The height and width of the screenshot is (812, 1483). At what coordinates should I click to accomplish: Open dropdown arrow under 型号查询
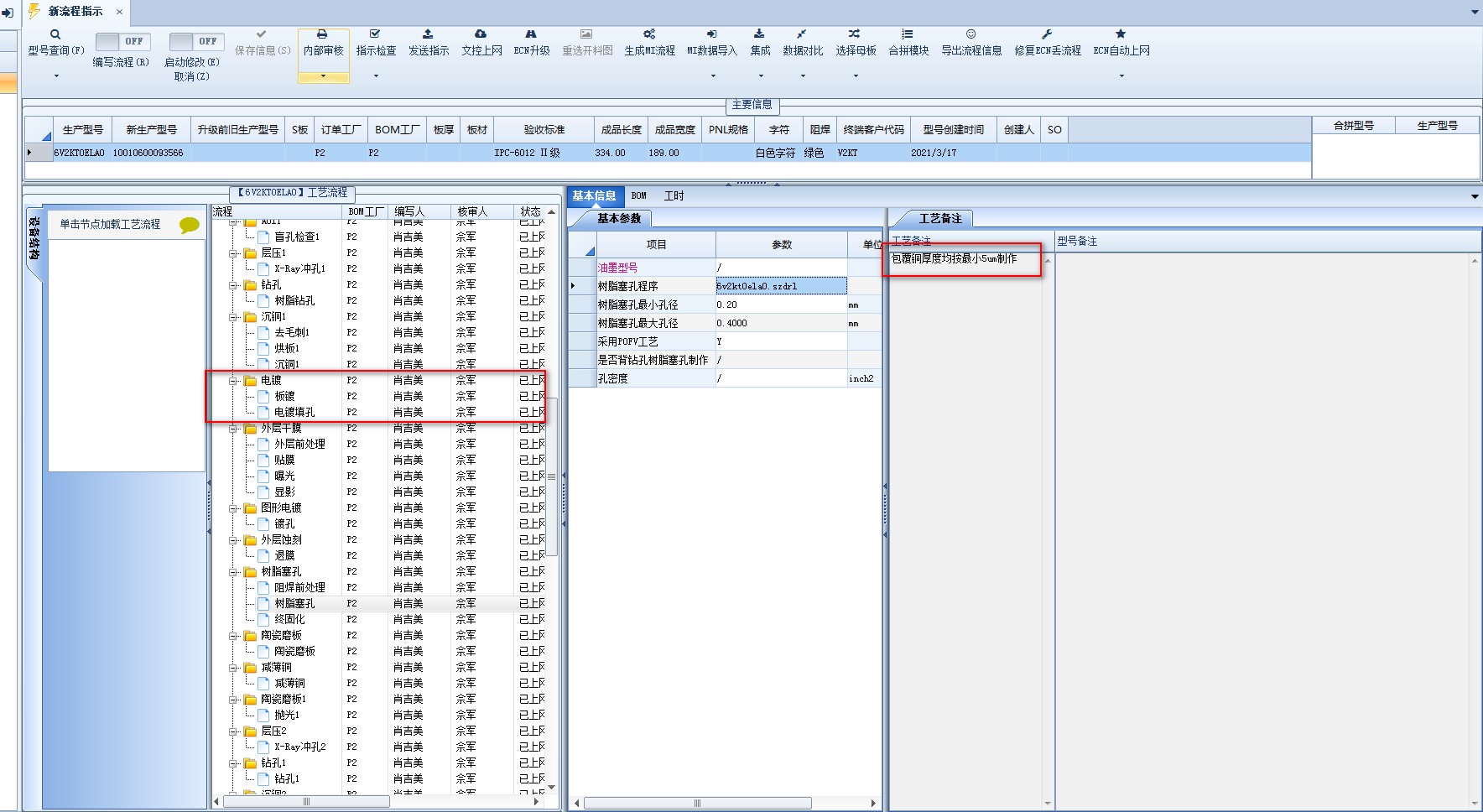coord(56,76)
